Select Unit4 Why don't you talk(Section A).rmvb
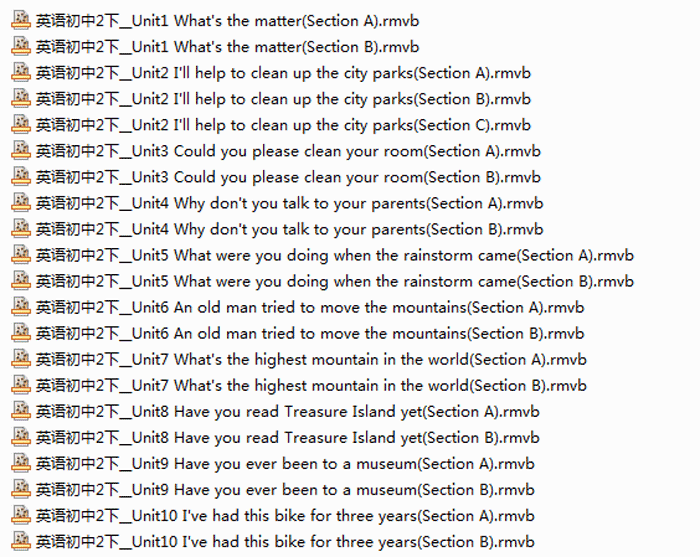The image size is (700, 557). 290,203
